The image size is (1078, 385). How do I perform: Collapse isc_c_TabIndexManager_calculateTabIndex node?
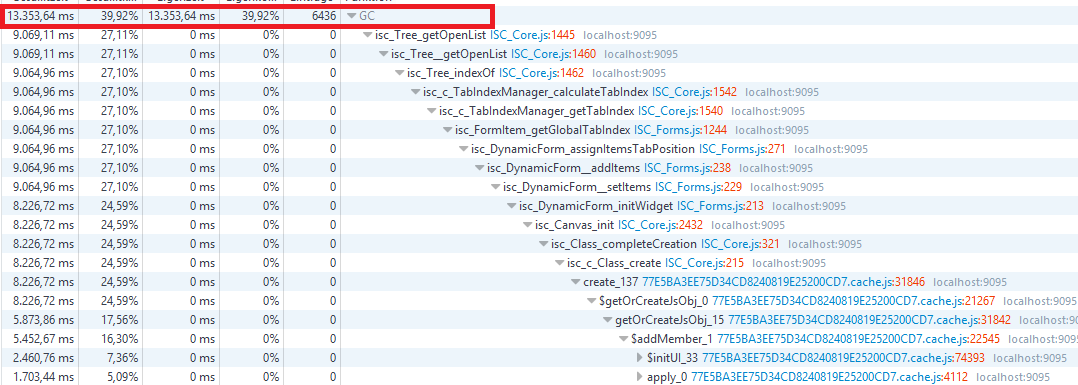tap(415, 91)
